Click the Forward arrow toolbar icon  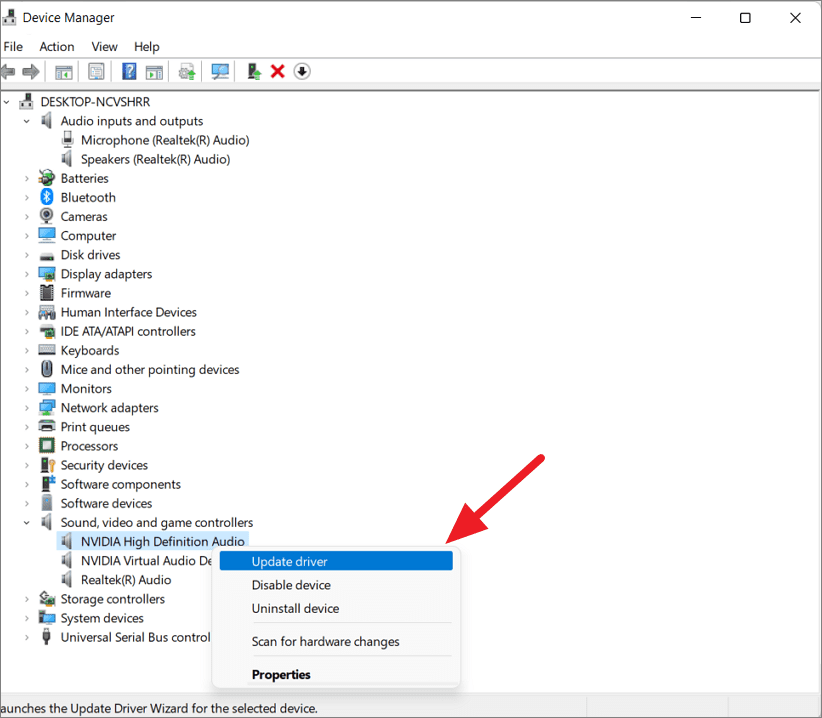coord(31,71)
